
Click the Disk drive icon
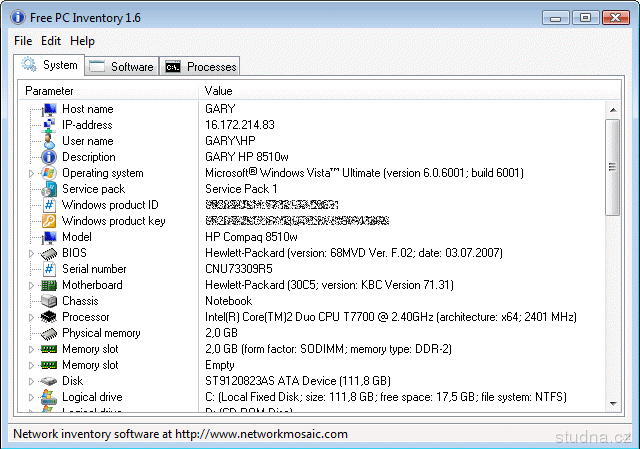[x=49, y=381]
